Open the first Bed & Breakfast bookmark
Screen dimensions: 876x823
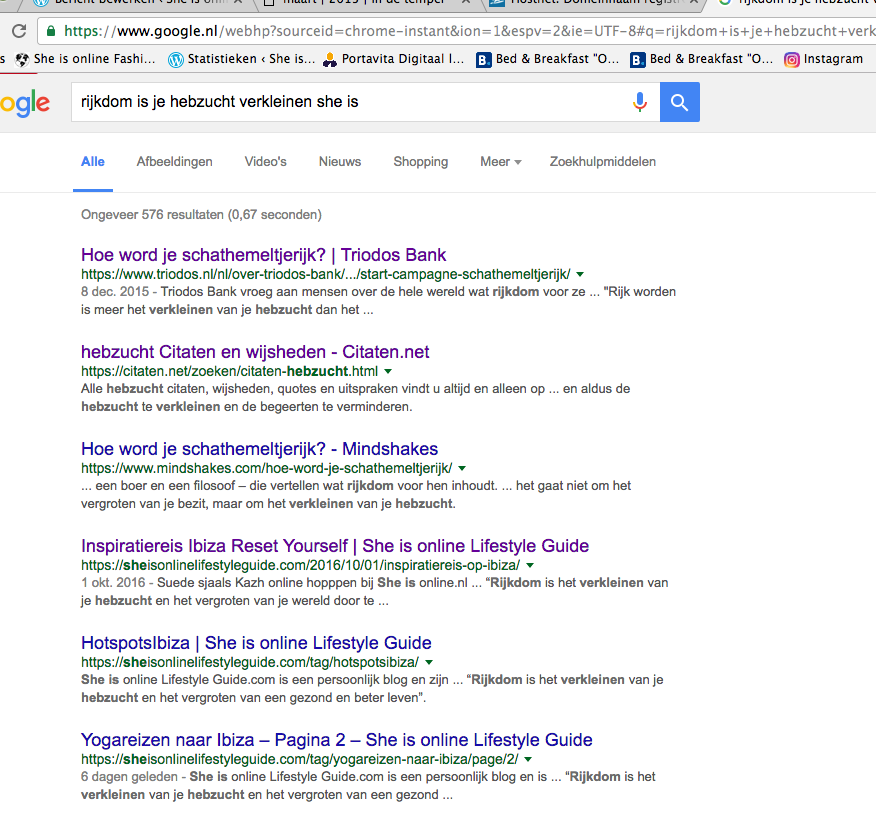click(548, 59)
